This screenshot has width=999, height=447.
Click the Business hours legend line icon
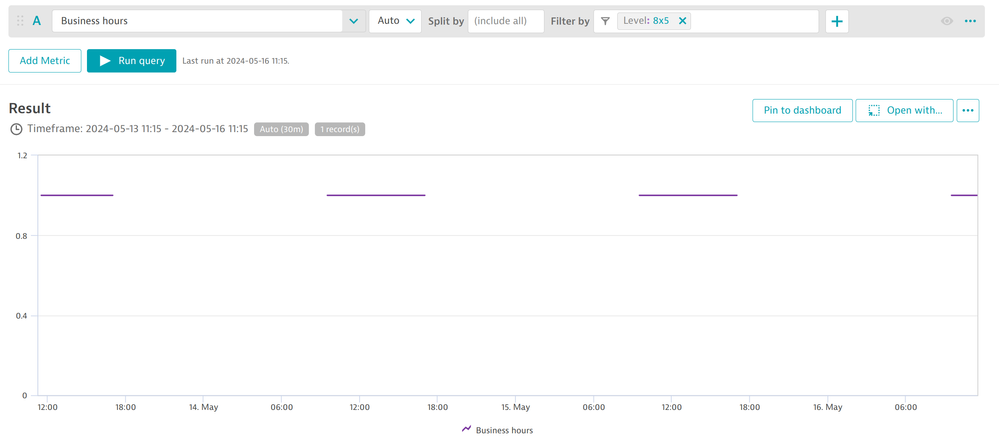pyautogui.click(x=466, y=429)
